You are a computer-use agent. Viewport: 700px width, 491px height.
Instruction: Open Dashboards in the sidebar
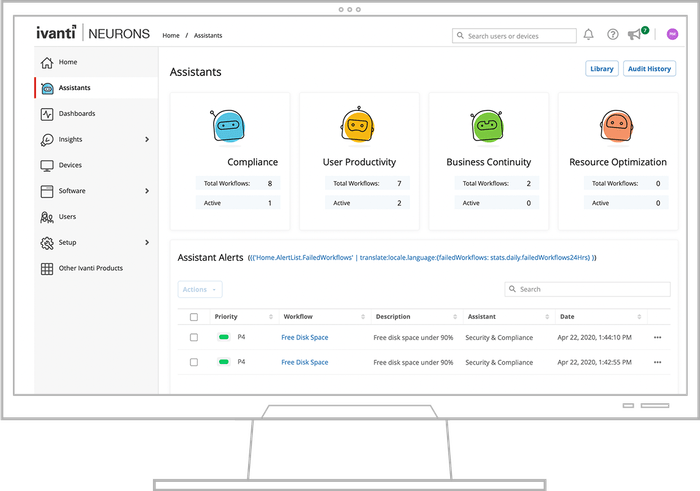click(x=77, y=113)
